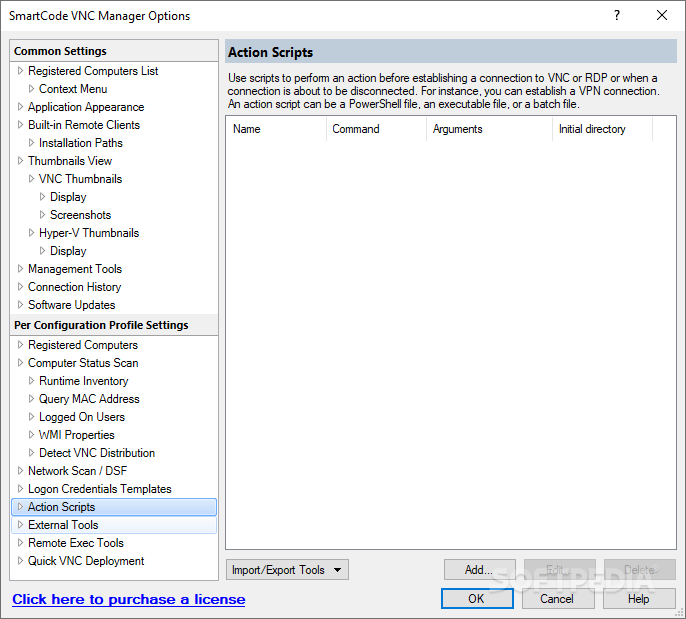Viewport: 686px width, 619px height.
Task: Open Import/Export Tools dropdown
Action: pyautogui.click(x=287, y=570)
